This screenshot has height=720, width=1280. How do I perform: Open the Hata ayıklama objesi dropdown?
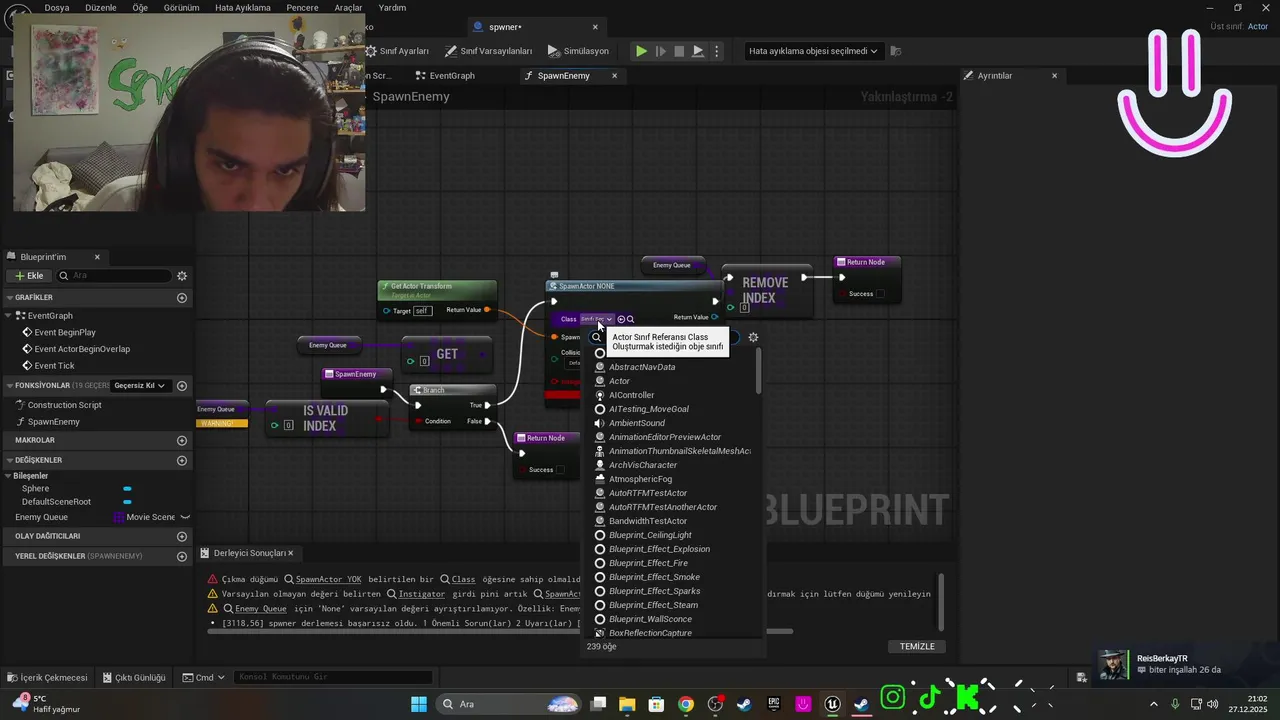(x=813, y=51)
